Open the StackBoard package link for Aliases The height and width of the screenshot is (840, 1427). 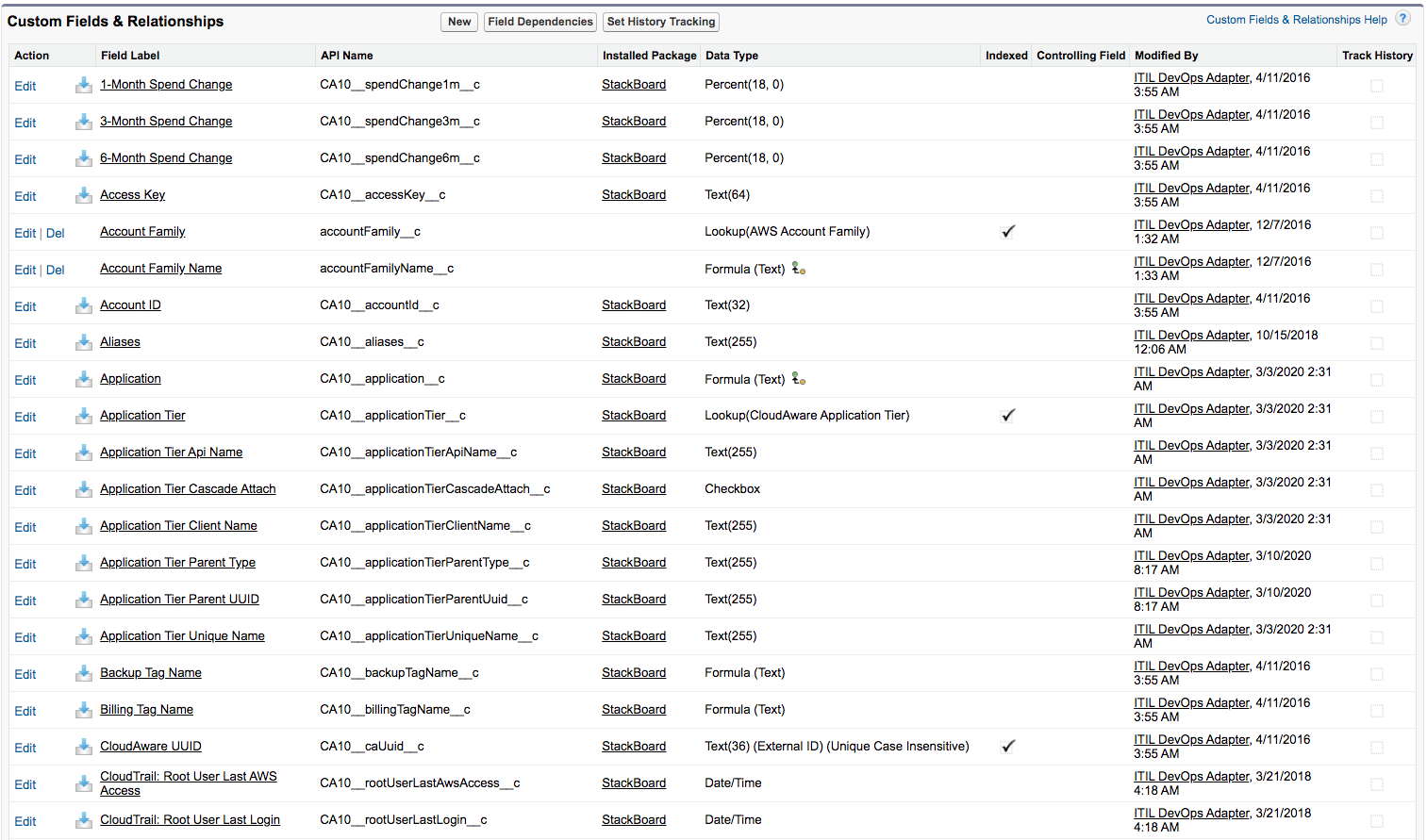pyautogui.click(x=634, y=342)
